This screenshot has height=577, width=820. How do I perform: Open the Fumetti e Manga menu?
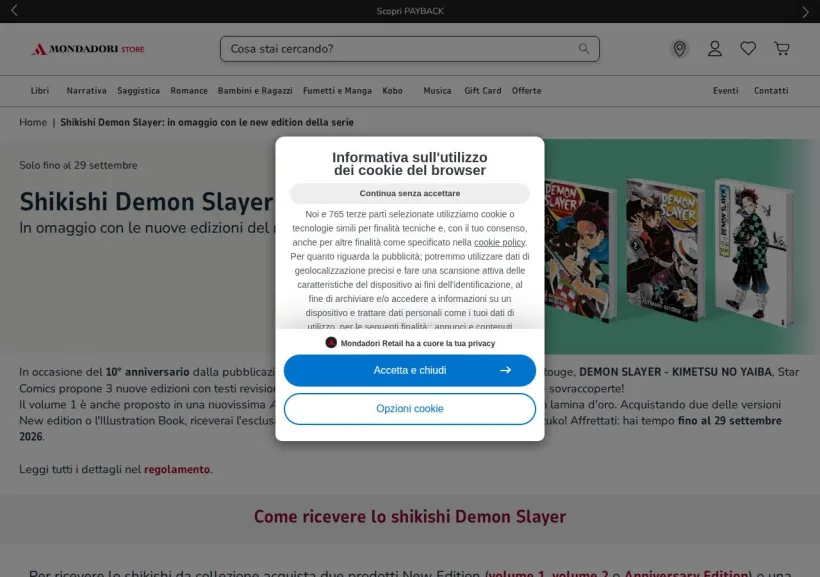point(337,90)
